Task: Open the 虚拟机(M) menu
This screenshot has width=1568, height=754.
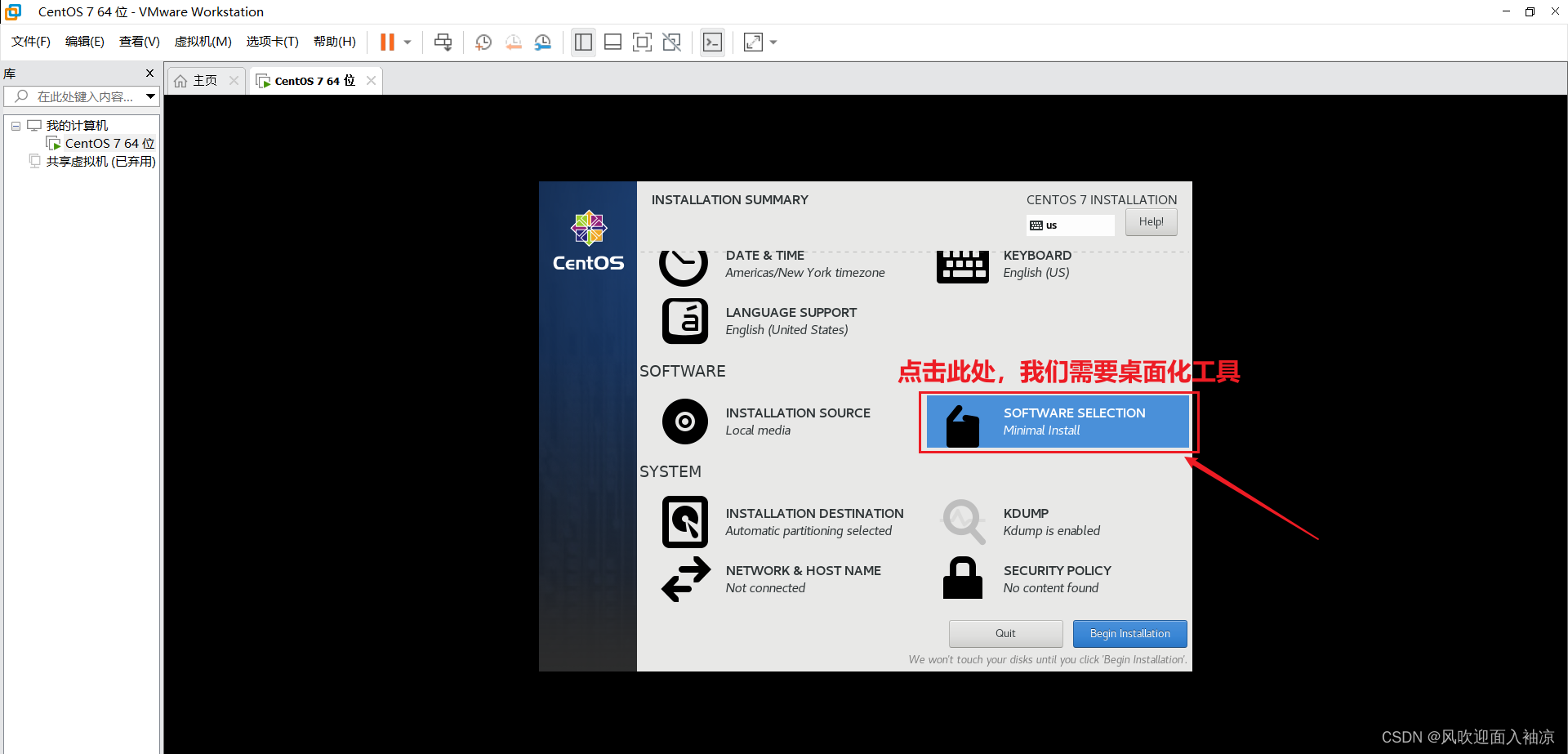Action: click(x=203, y=42)
